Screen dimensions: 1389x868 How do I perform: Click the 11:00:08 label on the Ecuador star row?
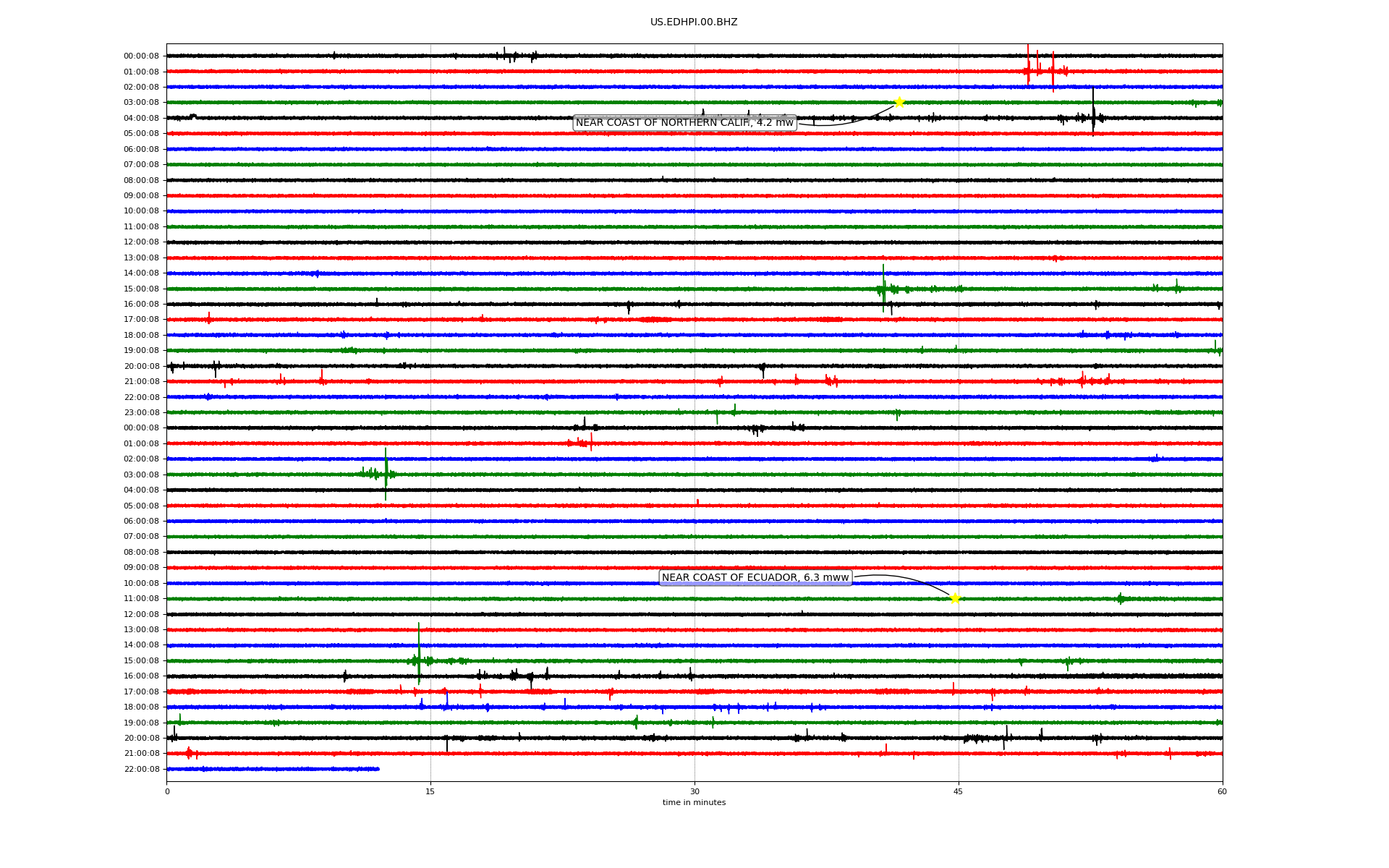pyautogui.click(x=142, y=599)
